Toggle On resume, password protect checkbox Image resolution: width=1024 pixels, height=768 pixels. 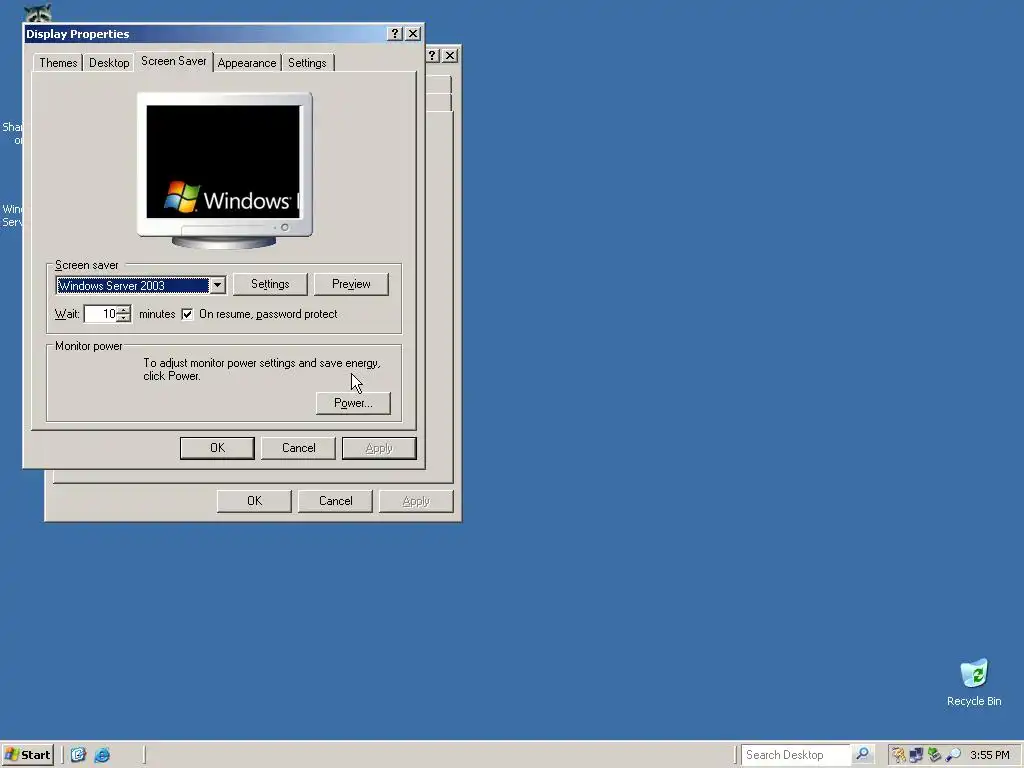pos(187,314)
